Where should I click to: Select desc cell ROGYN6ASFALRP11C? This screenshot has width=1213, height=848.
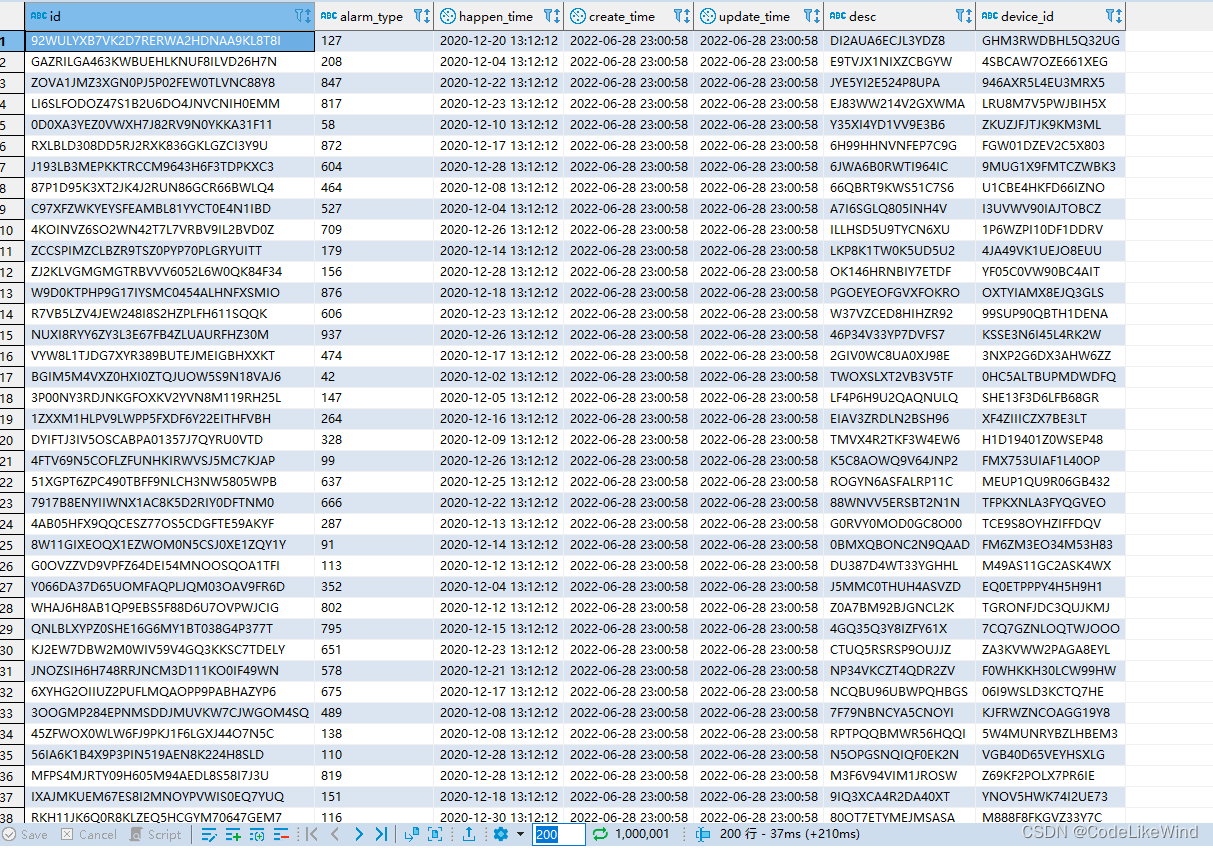click(x=899, y=482)
